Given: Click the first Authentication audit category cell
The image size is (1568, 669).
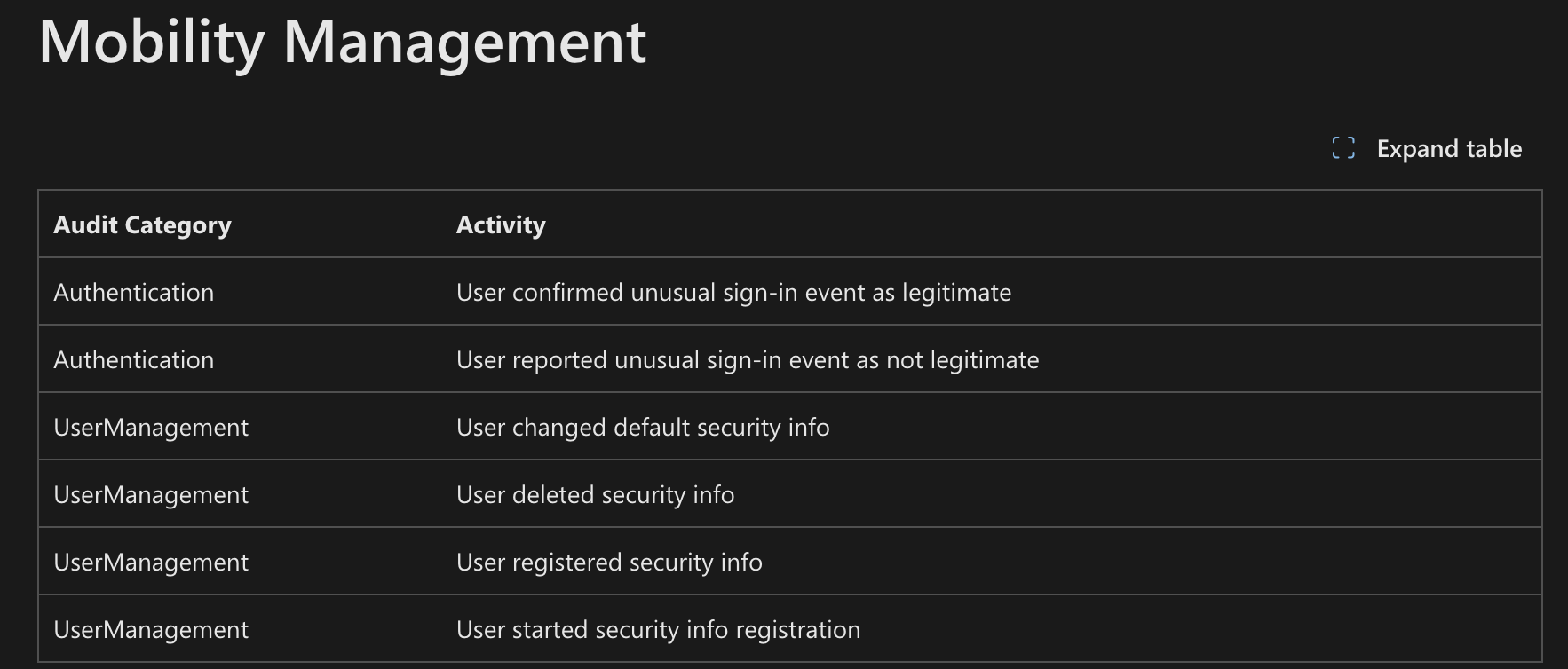Looking at the screenshot, I should tap(133, 292).
